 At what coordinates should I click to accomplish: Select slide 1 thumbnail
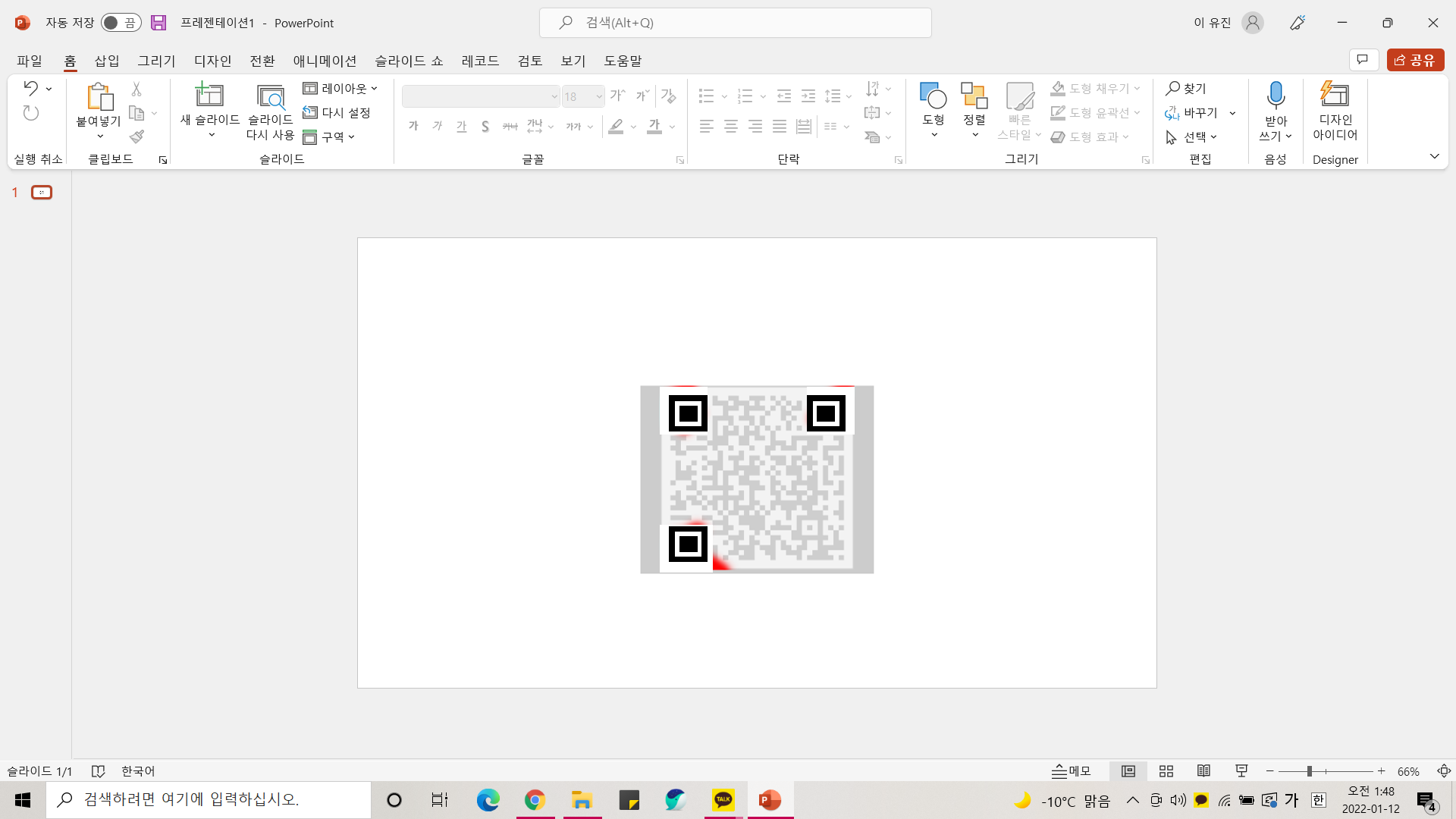pyautogui.click(x=42, y=193)
